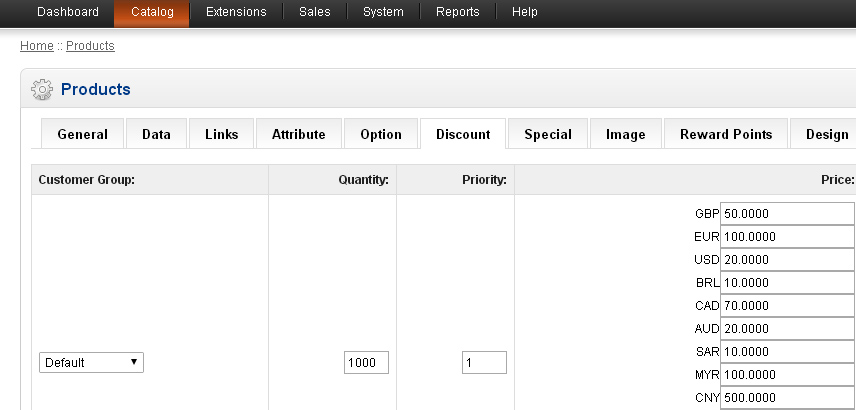Click the CNY price field
This screenshot has width=856, height=410.
click(787, 398)
